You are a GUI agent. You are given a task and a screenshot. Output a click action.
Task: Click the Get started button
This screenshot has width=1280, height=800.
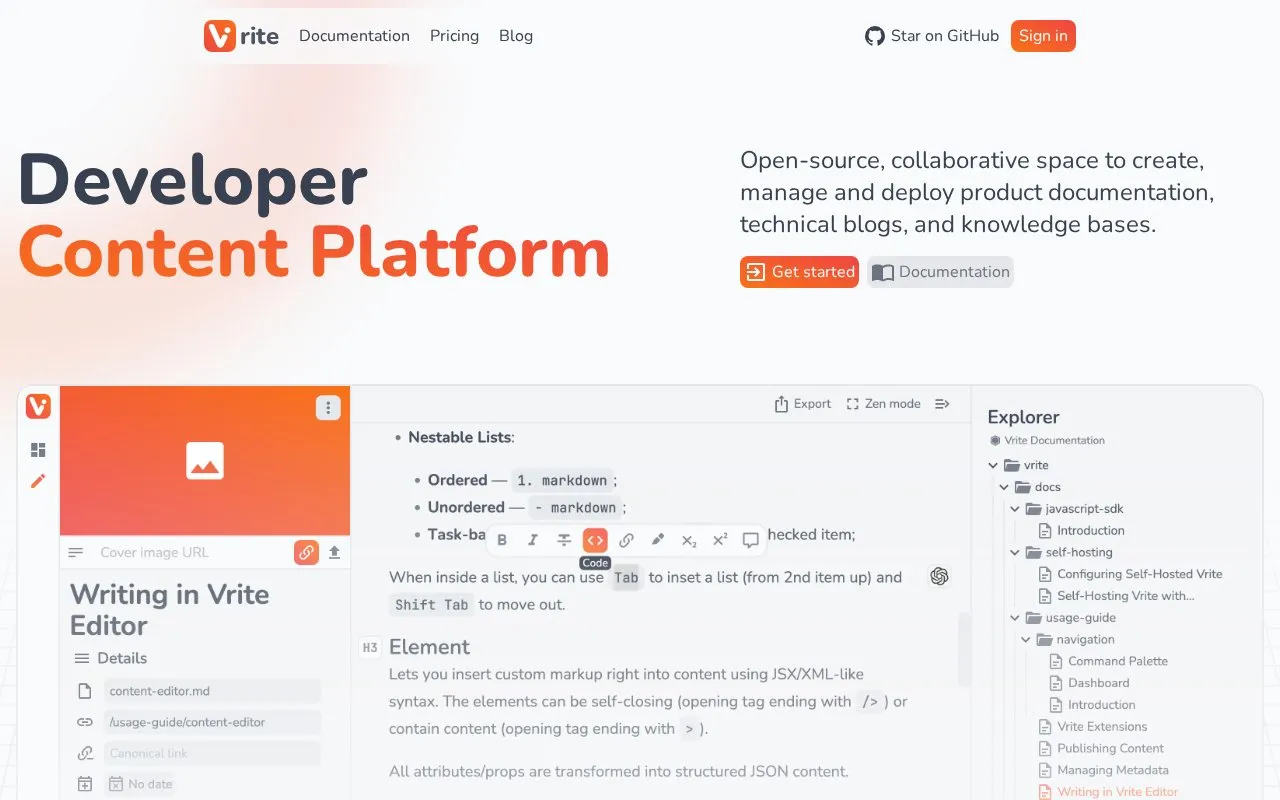pyautogui.click(x=799, y=272)
